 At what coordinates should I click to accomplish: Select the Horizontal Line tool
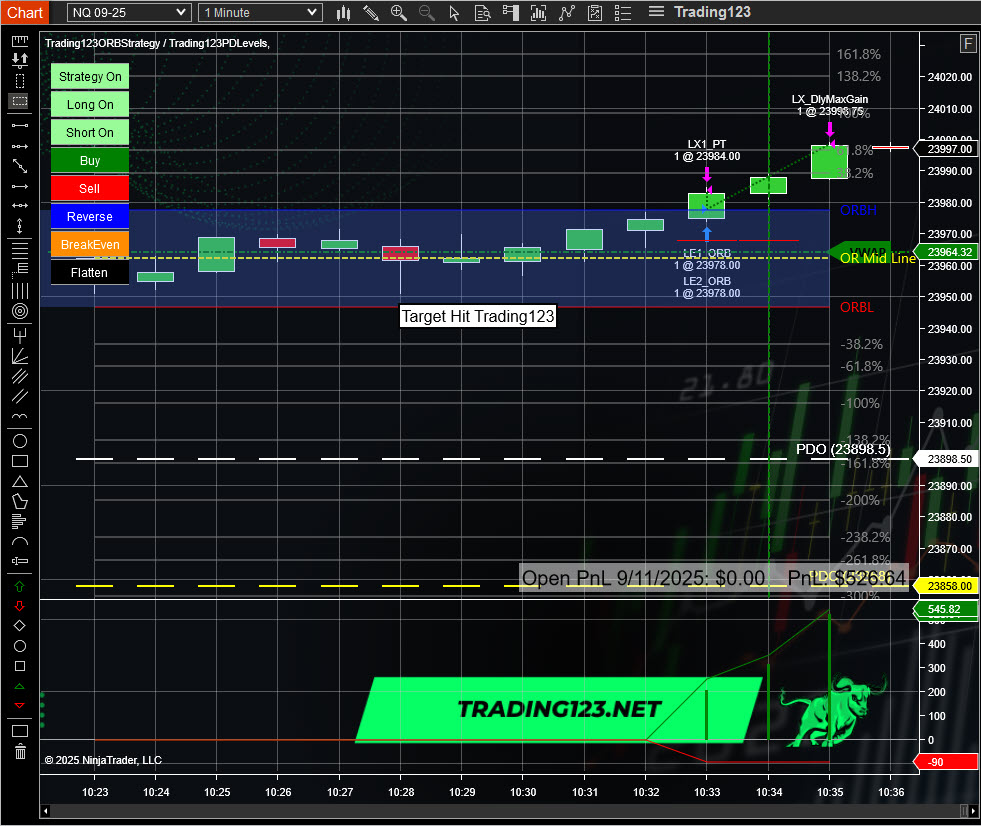coord(19,205)
